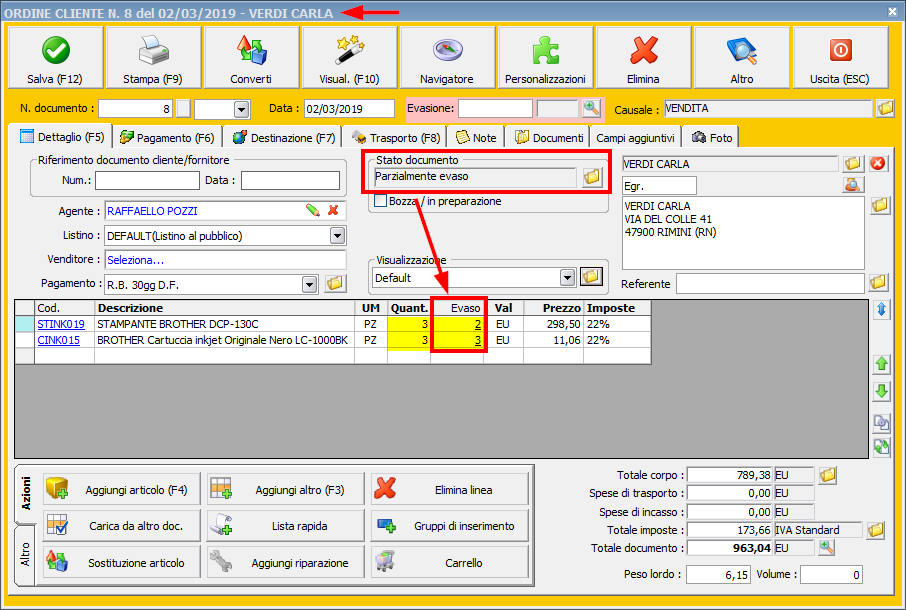Open the Altro toolbar button
This screenshot has width=906, height=610.
741,57
